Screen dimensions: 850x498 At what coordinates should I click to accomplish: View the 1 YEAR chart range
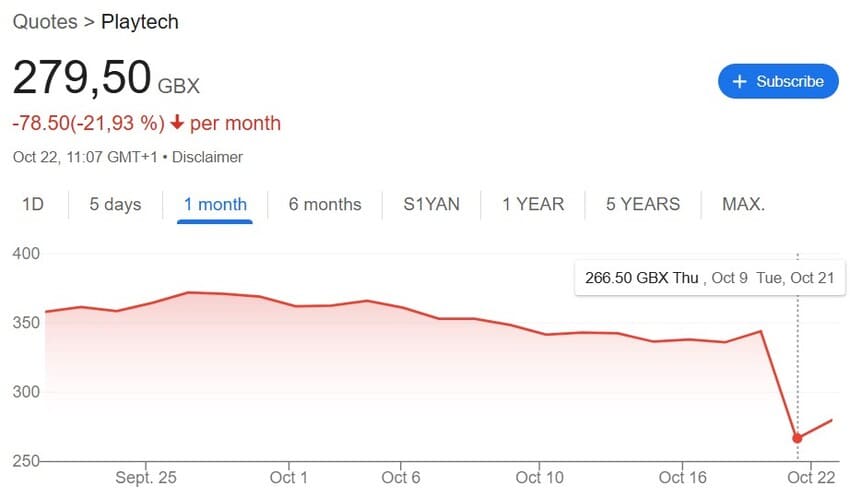click(533, 204)
